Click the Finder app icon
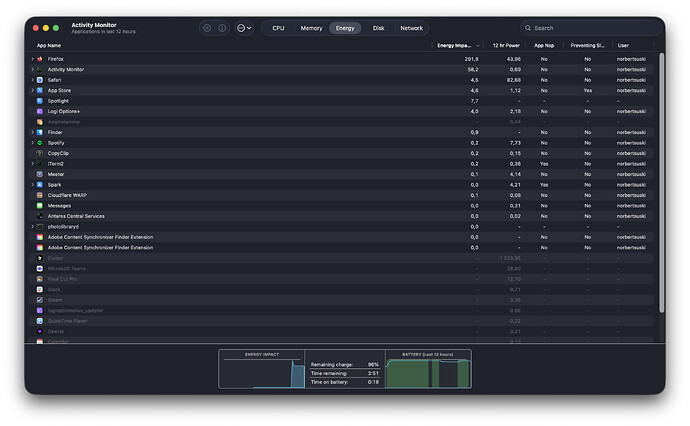 tap(40, 132)
